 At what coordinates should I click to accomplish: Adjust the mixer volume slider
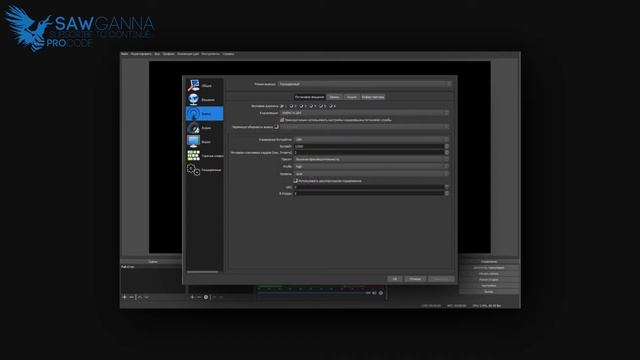[313, 293]
